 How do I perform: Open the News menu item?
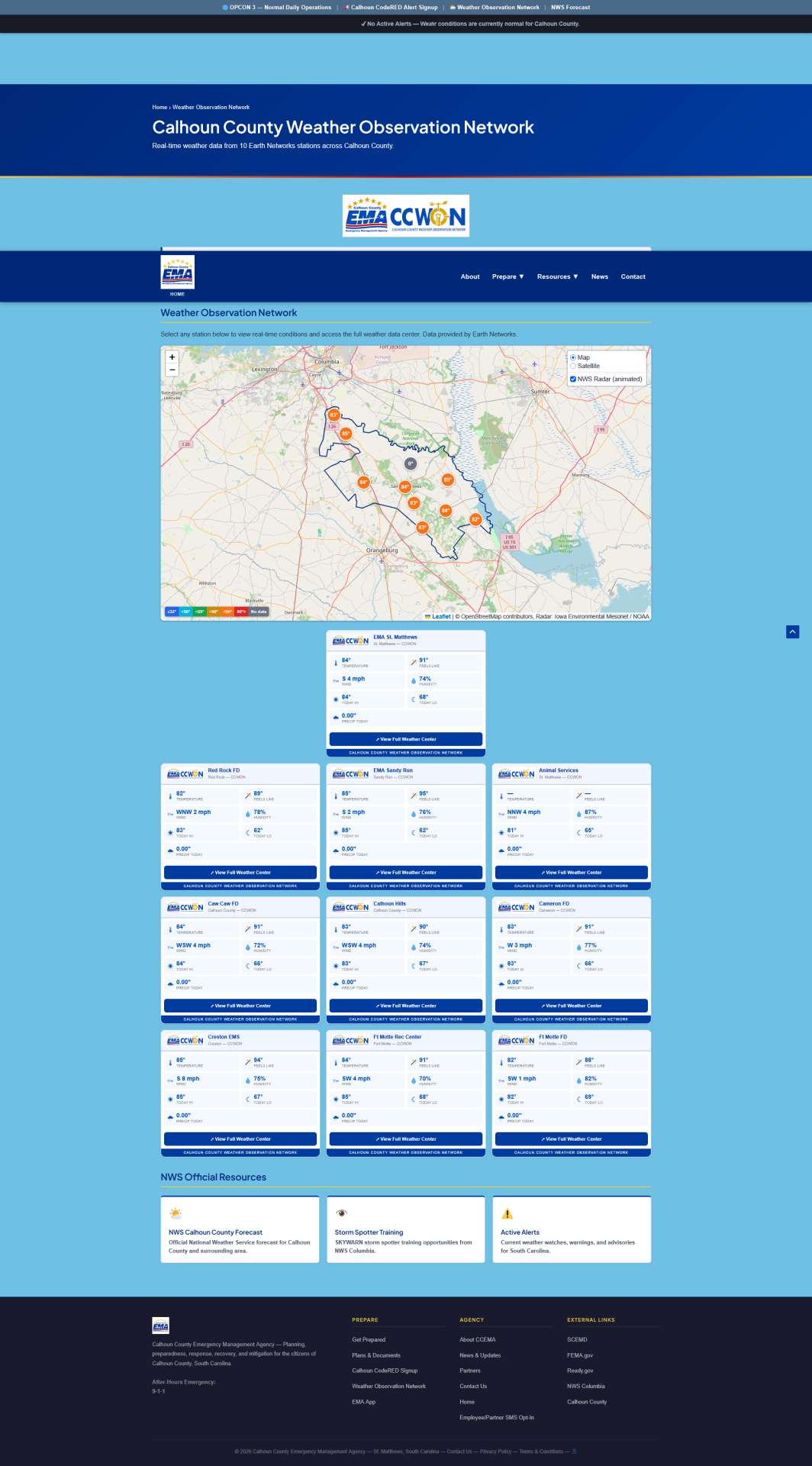tap(600, 276)
